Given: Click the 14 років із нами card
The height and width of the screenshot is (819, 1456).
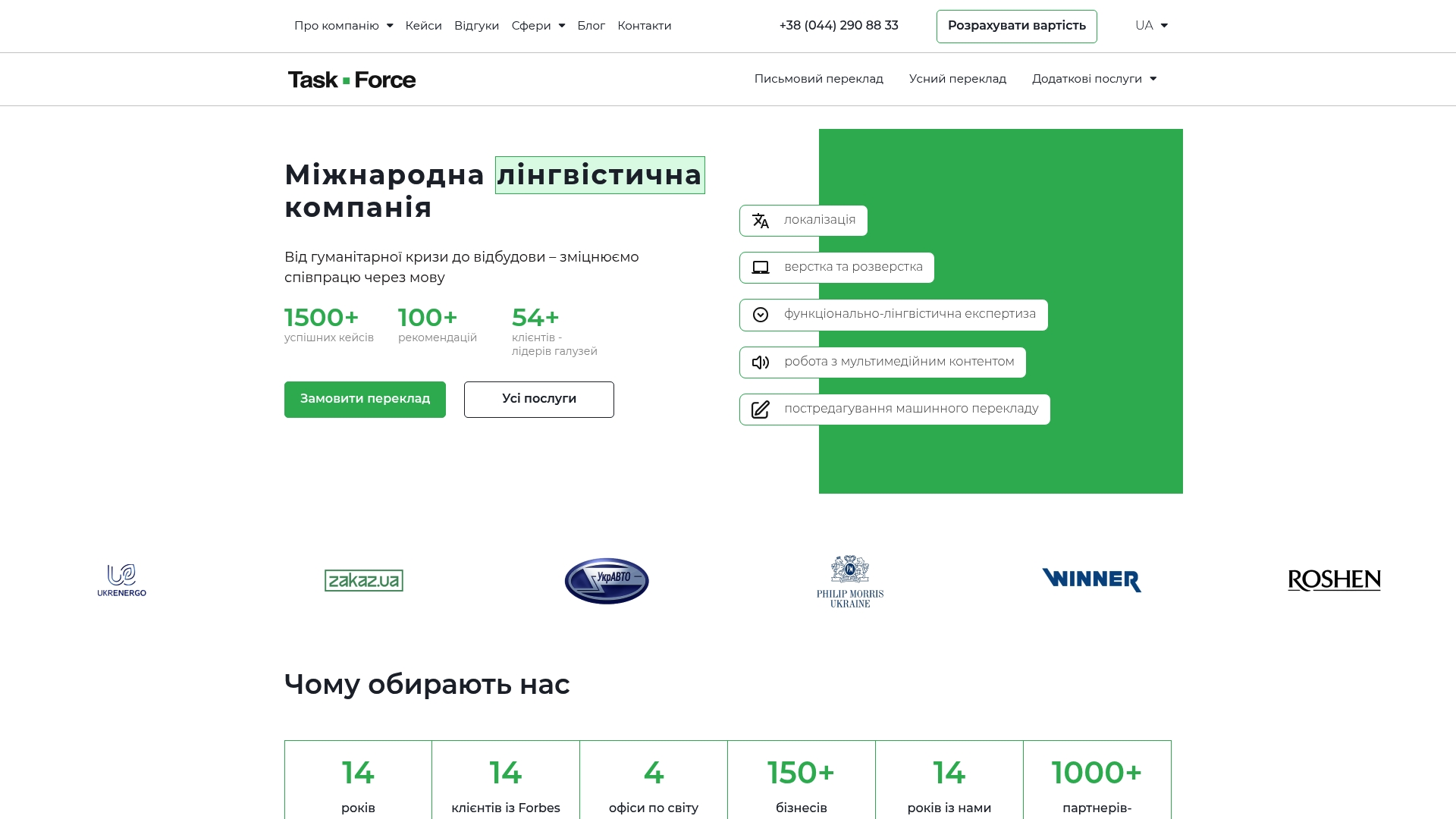Looking at the screenshot, I should 949,780.
